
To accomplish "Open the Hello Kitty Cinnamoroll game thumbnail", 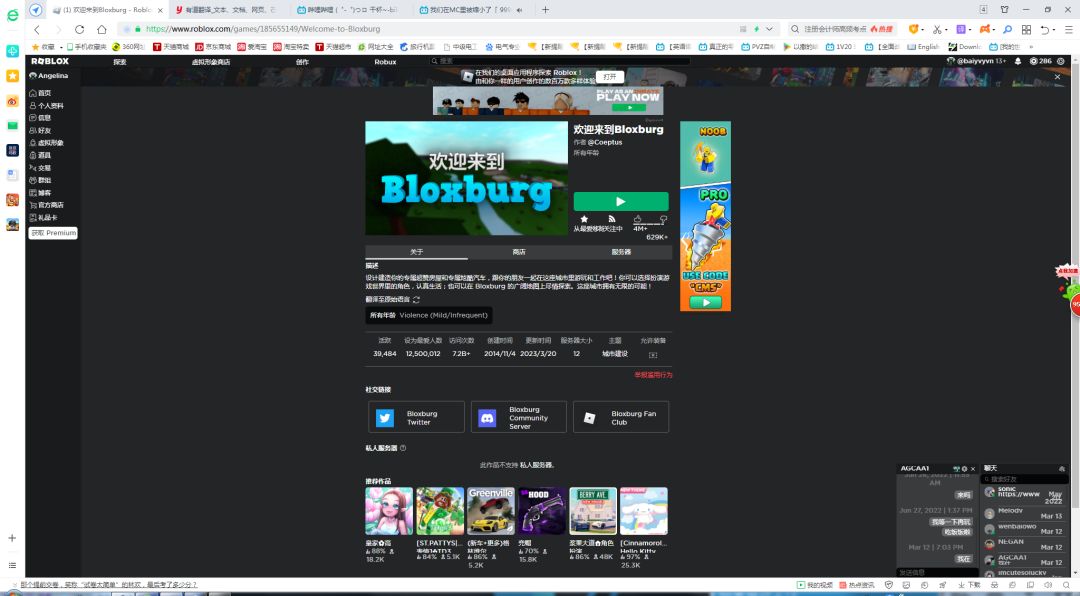I will click(x=644, y=511).
